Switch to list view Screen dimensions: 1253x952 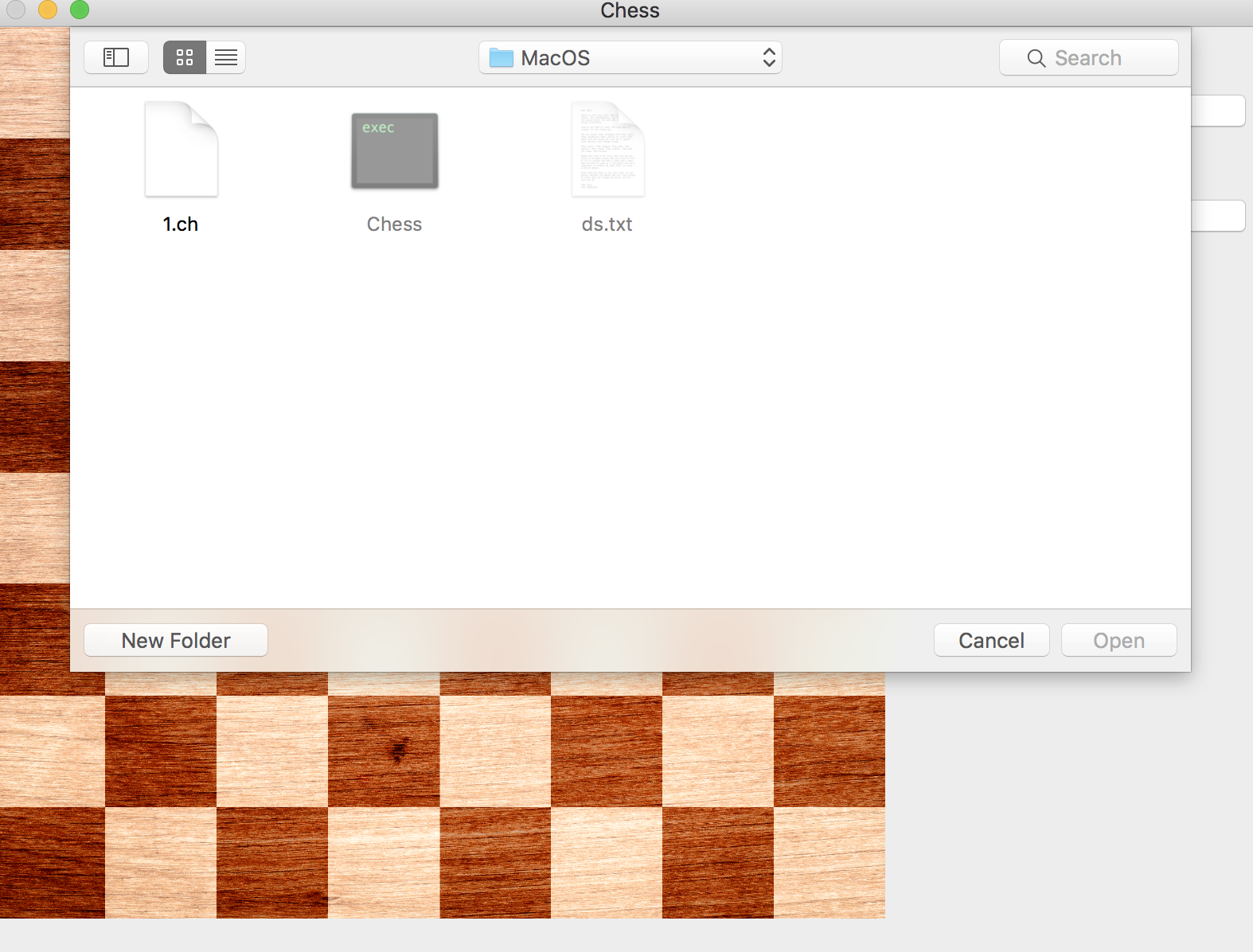pos(226,57)
